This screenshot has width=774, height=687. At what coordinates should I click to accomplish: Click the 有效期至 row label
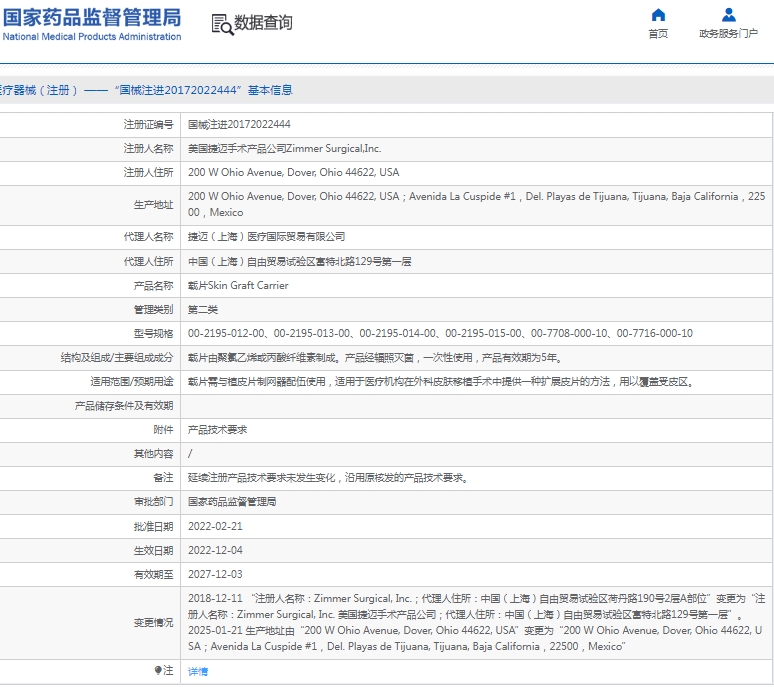click(x=154, y=574)
